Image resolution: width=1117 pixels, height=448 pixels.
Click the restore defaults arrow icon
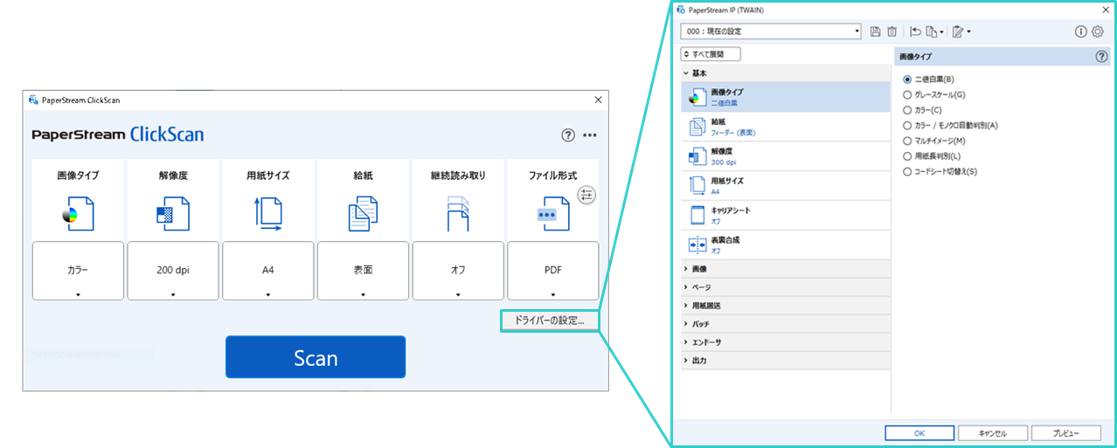tap(915, 31)
